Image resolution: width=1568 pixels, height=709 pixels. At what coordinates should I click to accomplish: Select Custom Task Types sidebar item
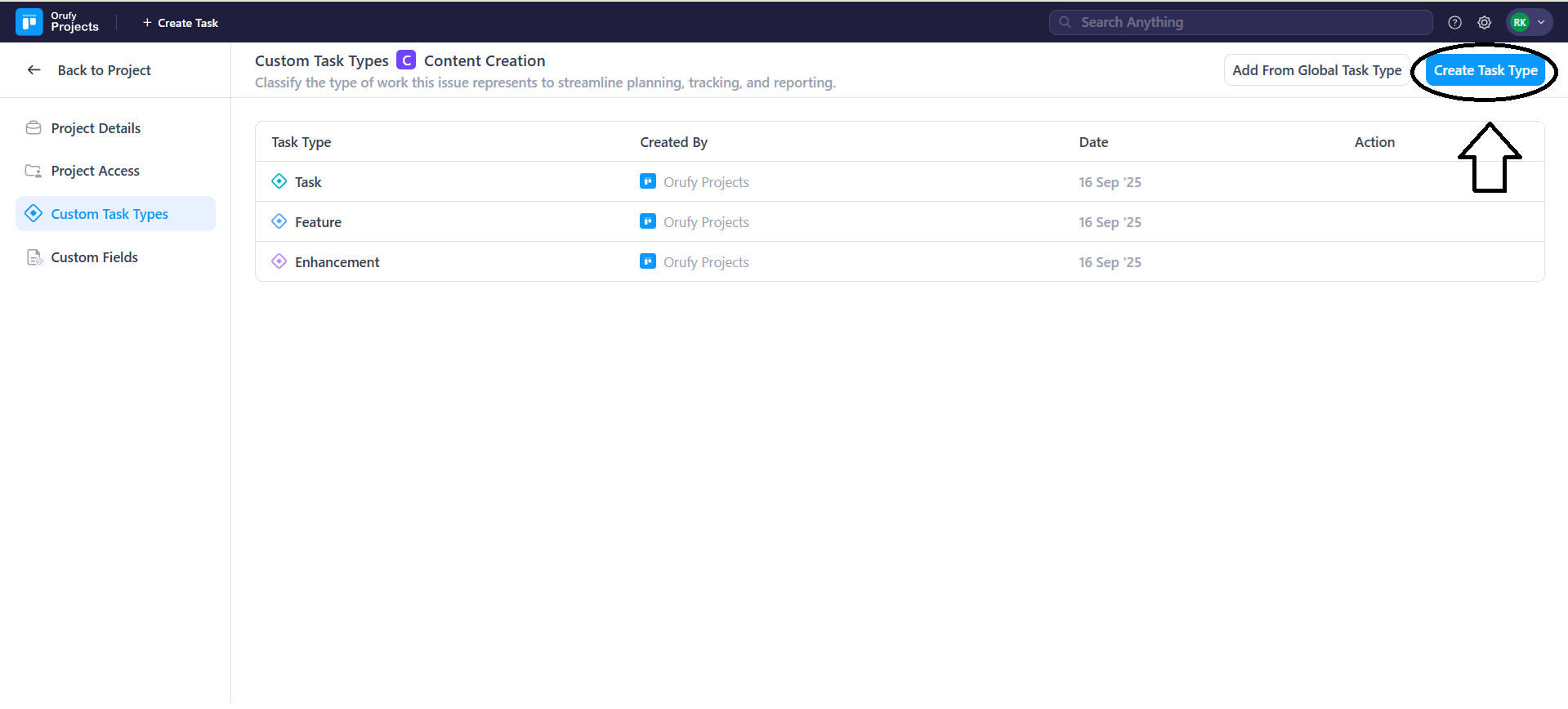109,214
